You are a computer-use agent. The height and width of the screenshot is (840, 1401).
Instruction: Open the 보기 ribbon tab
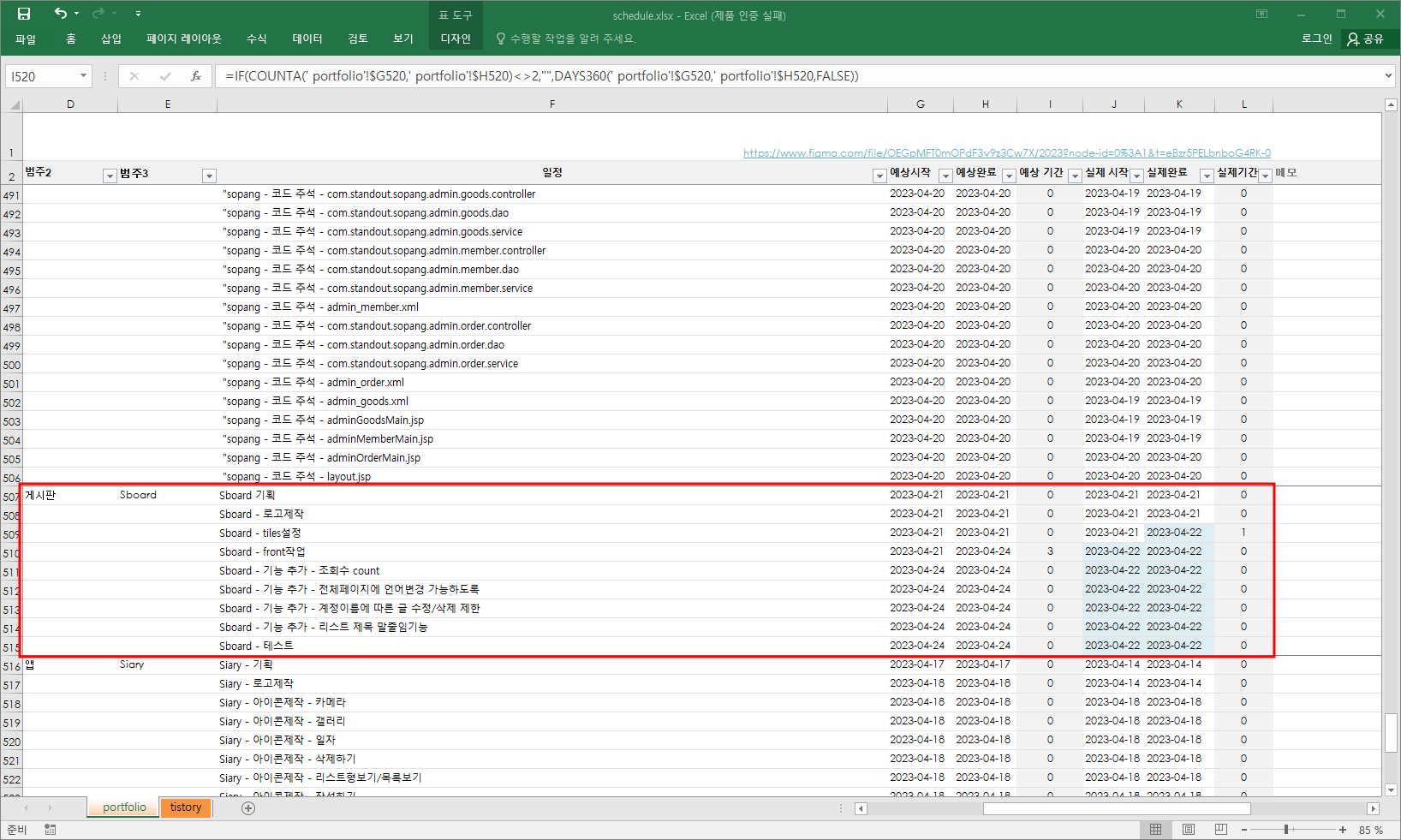pos(403,39)
